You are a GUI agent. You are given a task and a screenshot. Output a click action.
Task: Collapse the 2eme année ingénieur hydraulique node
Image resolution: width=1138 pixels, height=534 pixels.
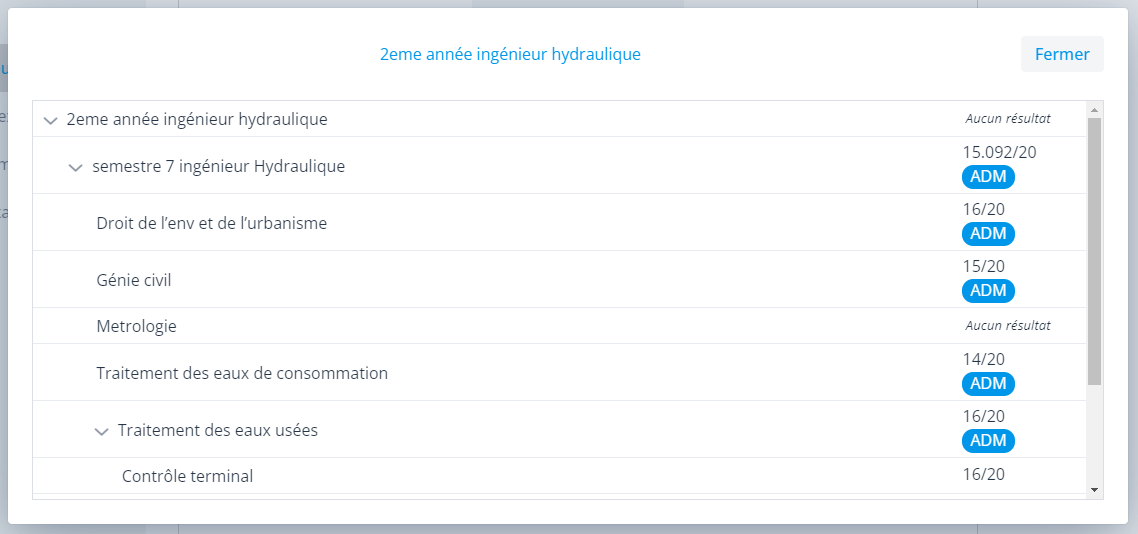click(x=51, y=120)
